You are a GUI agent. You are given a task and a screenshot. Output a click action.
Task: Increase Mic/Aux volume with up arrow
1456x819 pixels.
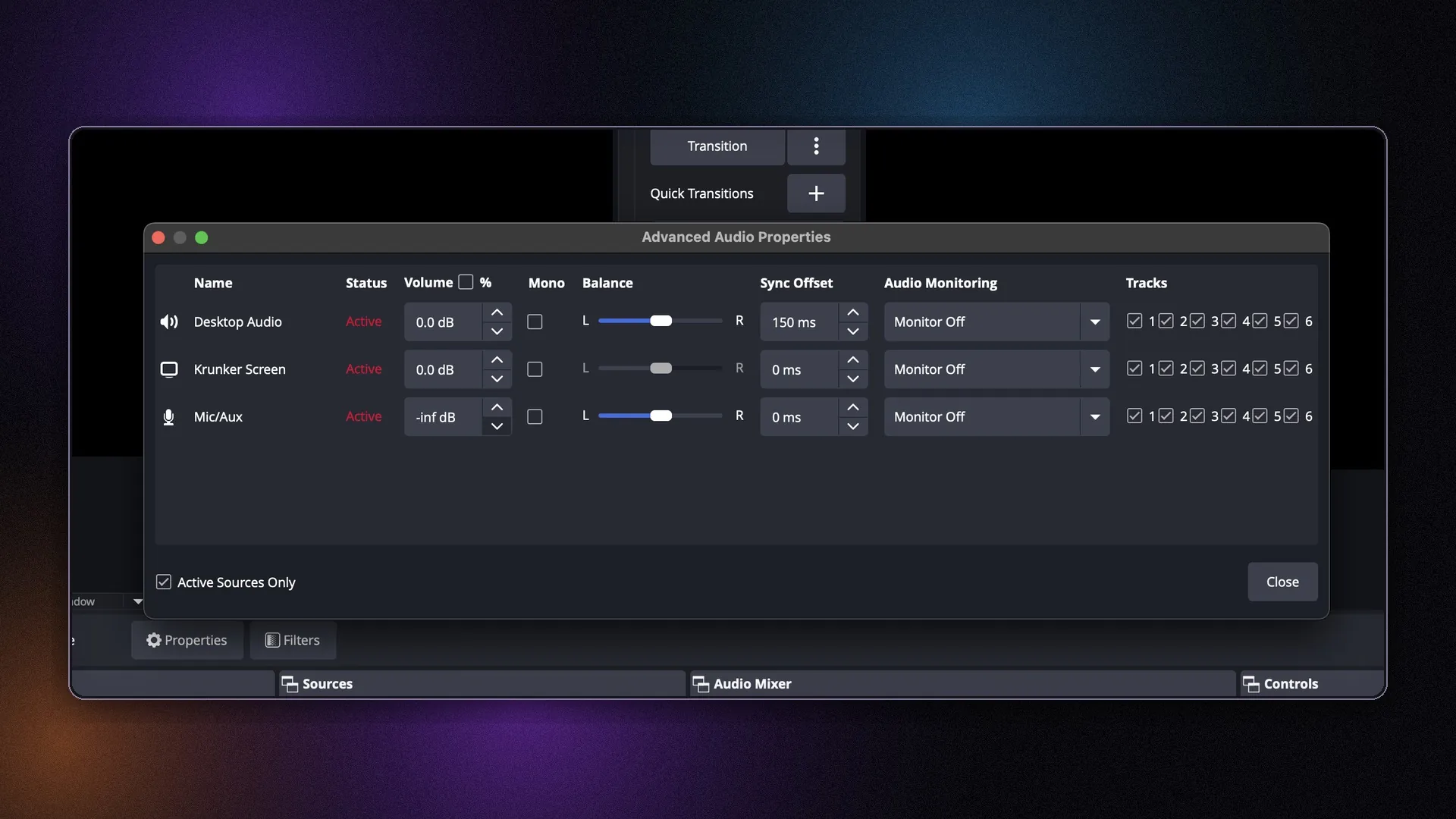[497, 407]
